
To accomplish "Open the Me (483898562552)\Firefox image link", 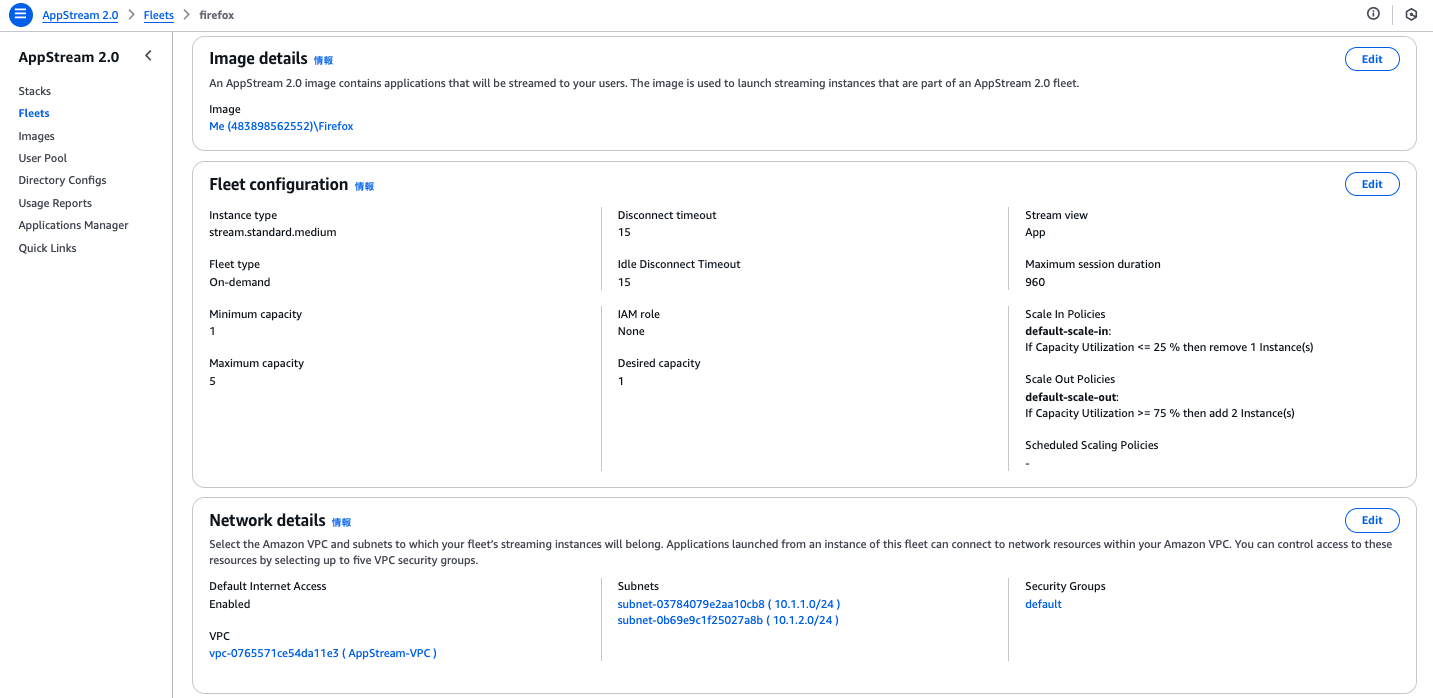I will click(x=281, y=126).
